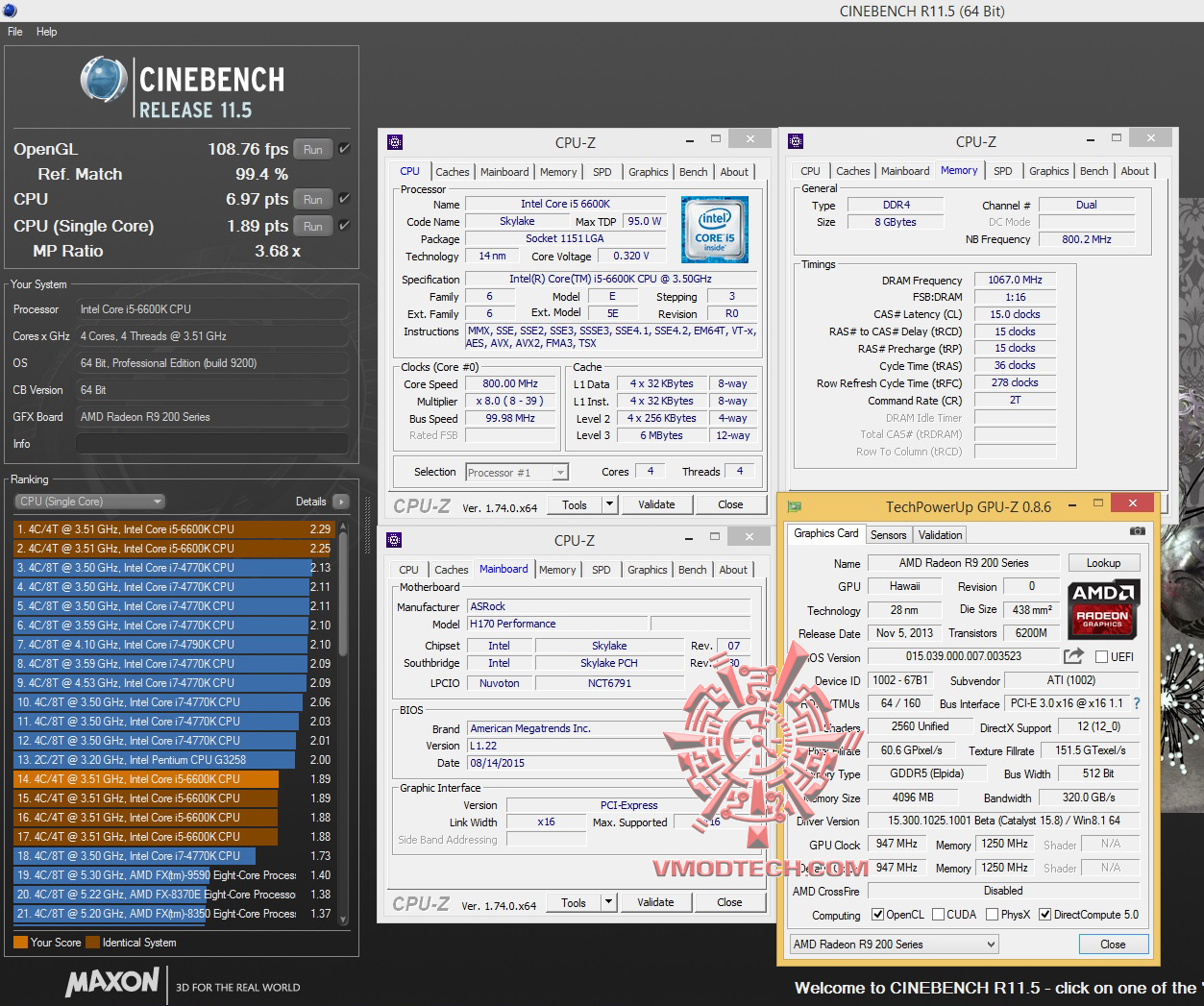Open the Help menu in Cinebench
Screen dimensions: 1204x1006
click(x=47, y=32)
